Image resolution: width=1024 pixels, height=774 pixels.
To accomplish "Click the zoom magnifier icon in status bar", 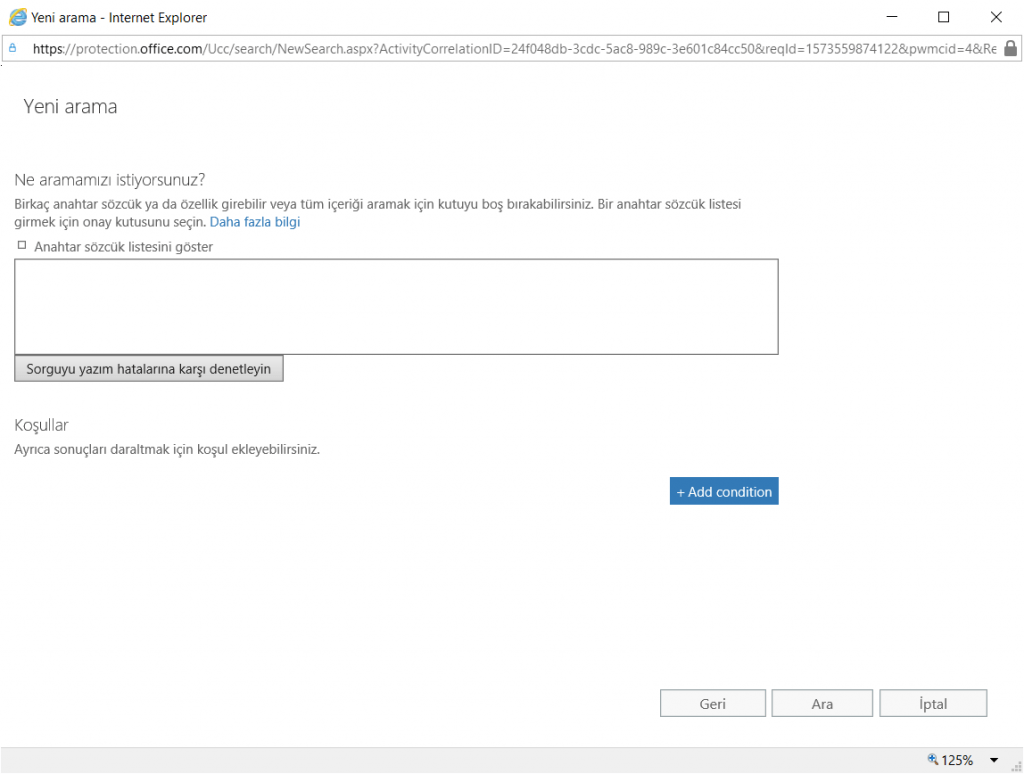I will tap(933, 760).
